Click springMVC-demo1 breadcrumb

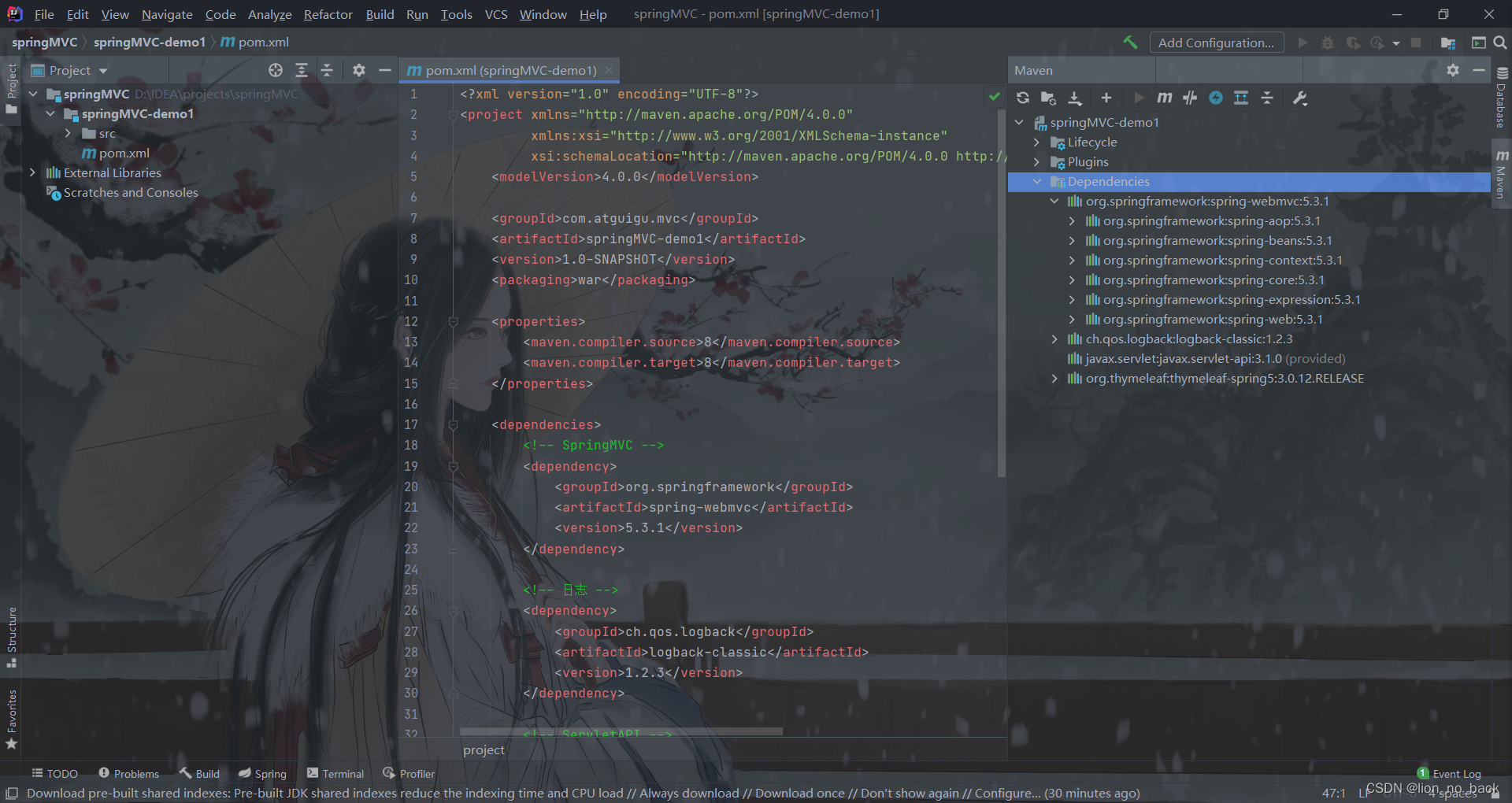pyautogui.click(x=150, y=42)
